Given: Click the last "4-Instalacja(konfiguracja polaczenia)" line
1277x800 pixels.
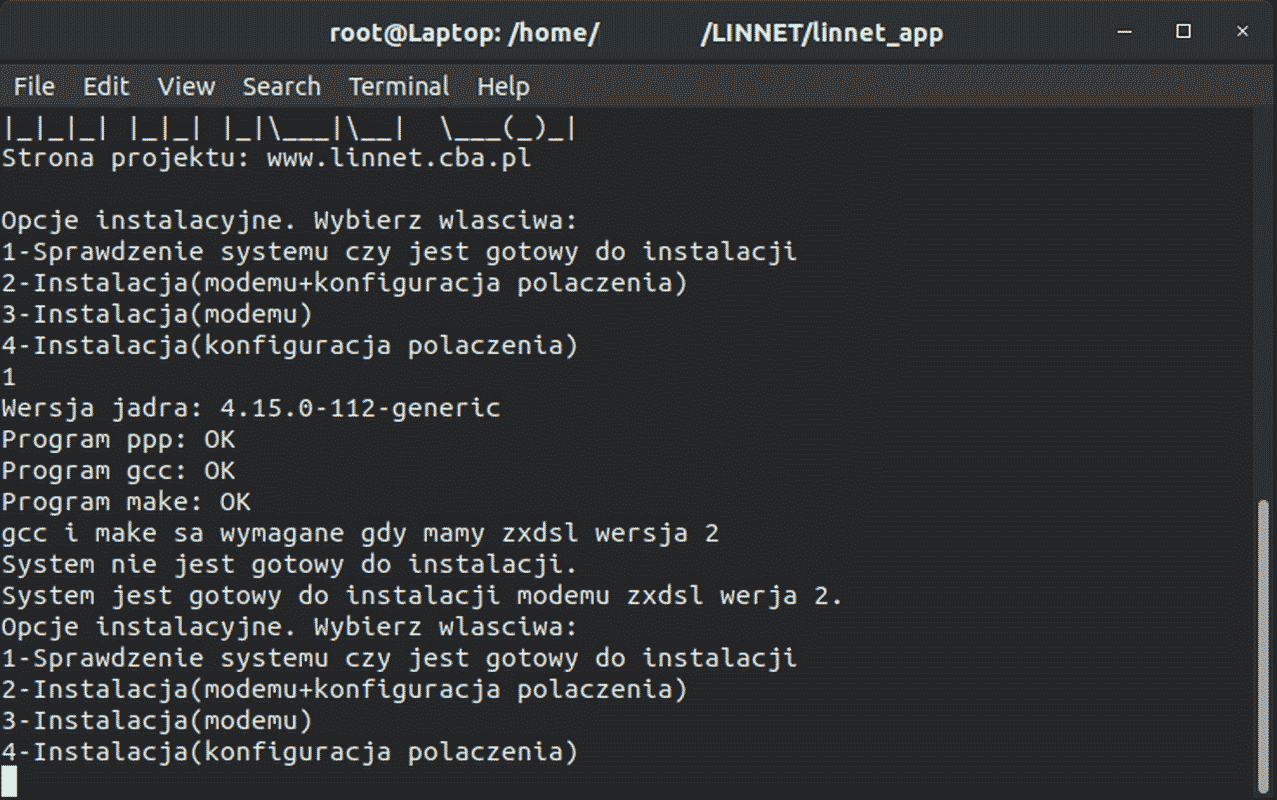Looking at the screenshot, I should click(x=290, y=751).
